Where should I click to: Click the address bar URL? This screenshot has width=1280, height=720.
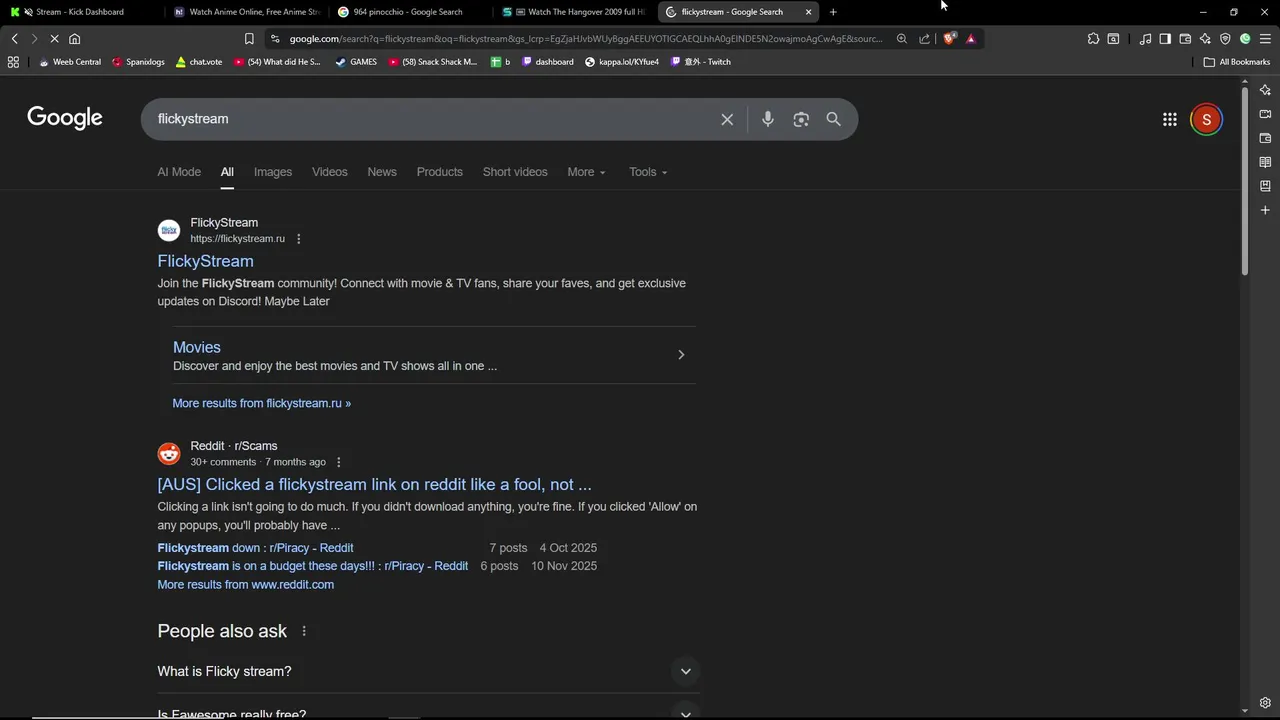(586, 39)
